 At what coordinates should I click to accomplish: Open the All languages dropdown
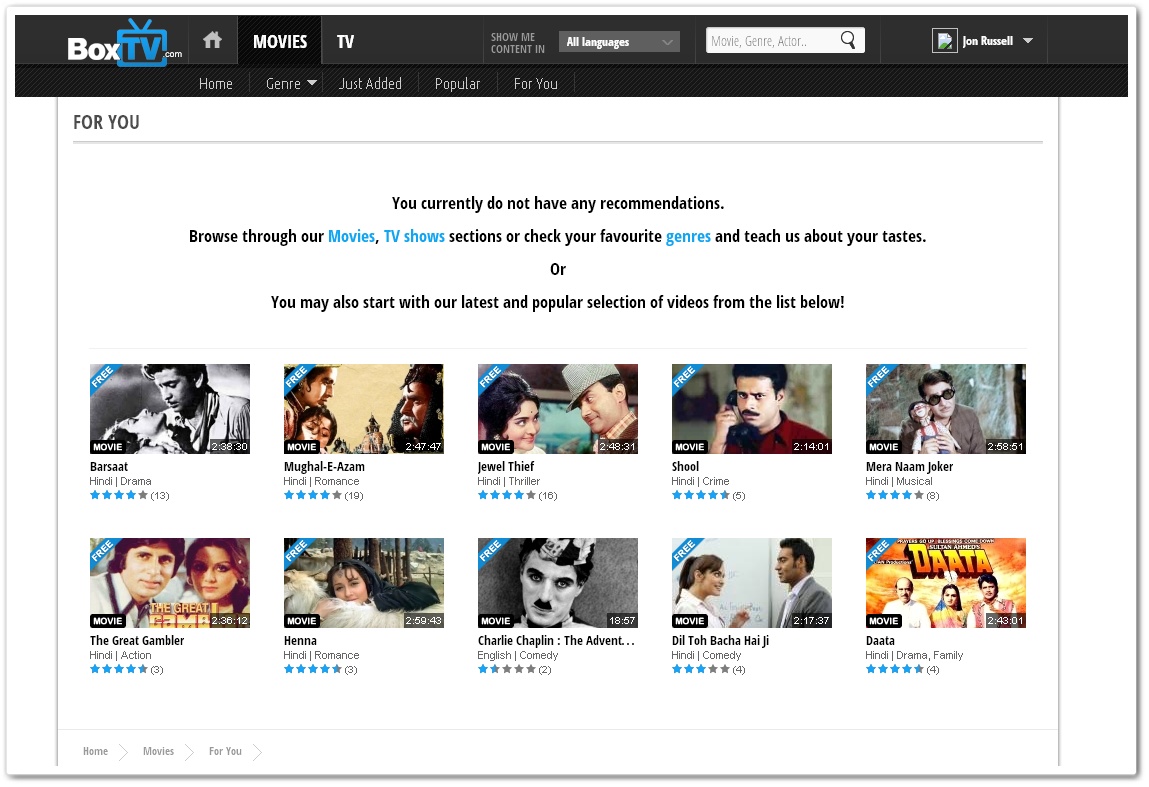(x=618, y=41)
